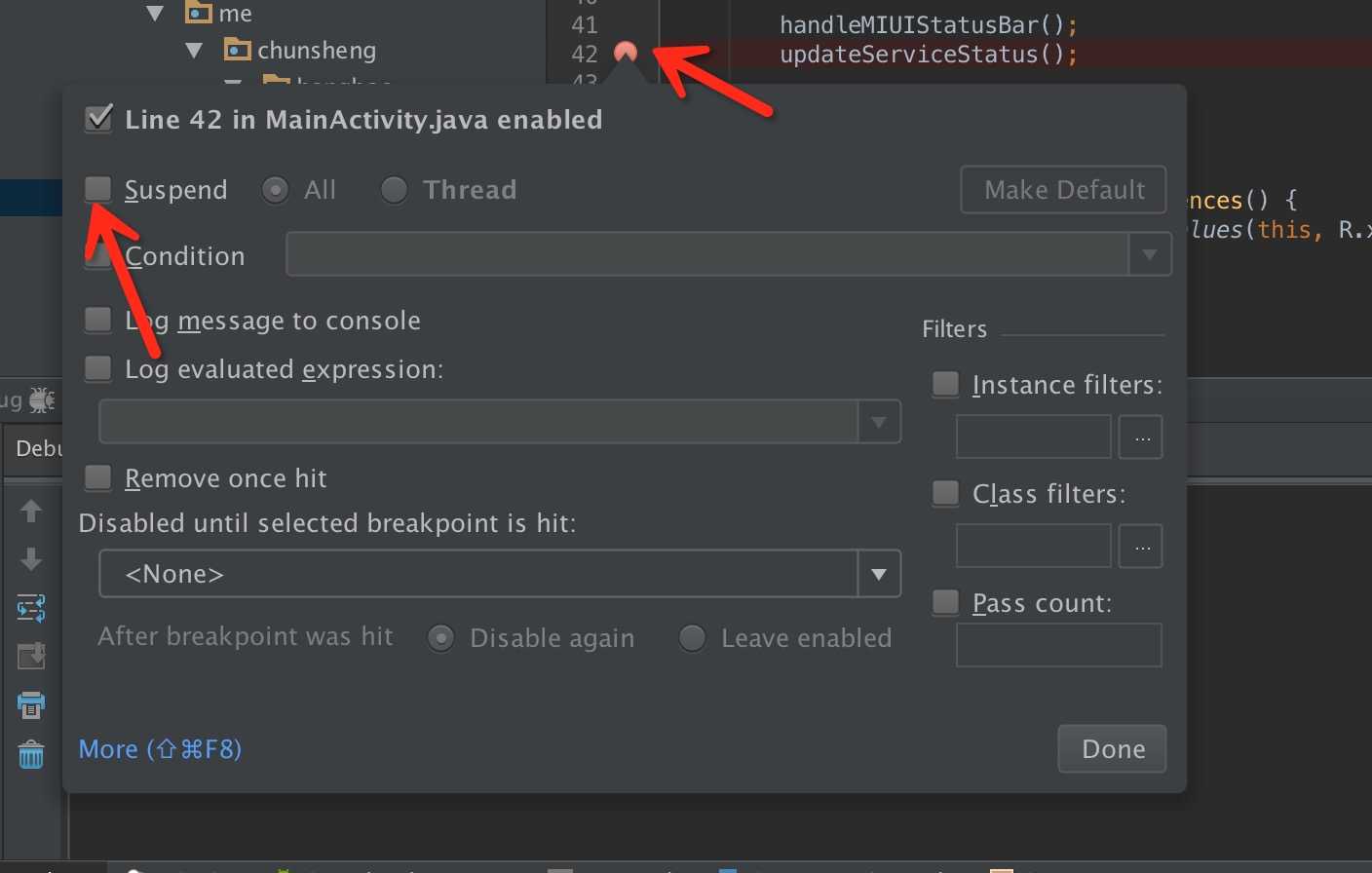Screen dimensions: 1372x873
Task: Click the up arrow in console toolbar
Action: pyautogui.click(x=31, y=511)
